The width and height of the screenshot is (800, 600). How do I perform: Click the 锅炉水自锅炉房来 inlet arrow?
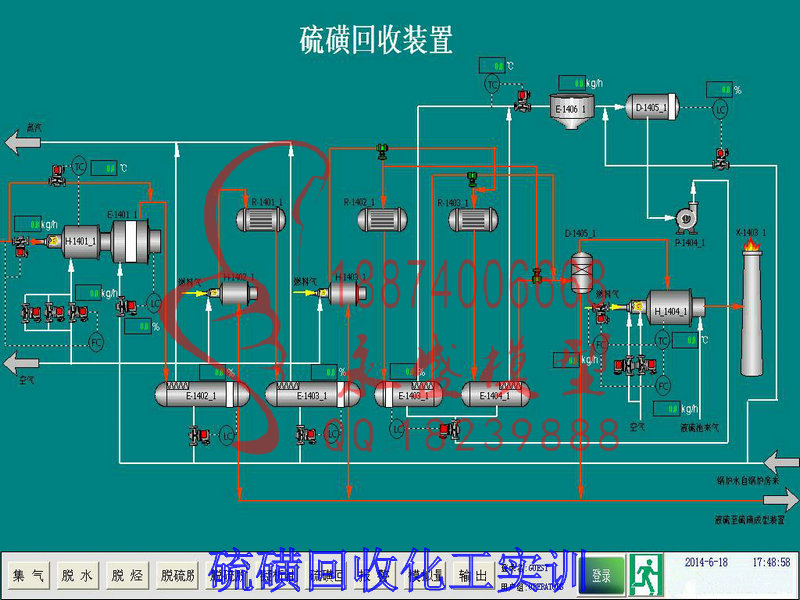(x=781, y=462)
